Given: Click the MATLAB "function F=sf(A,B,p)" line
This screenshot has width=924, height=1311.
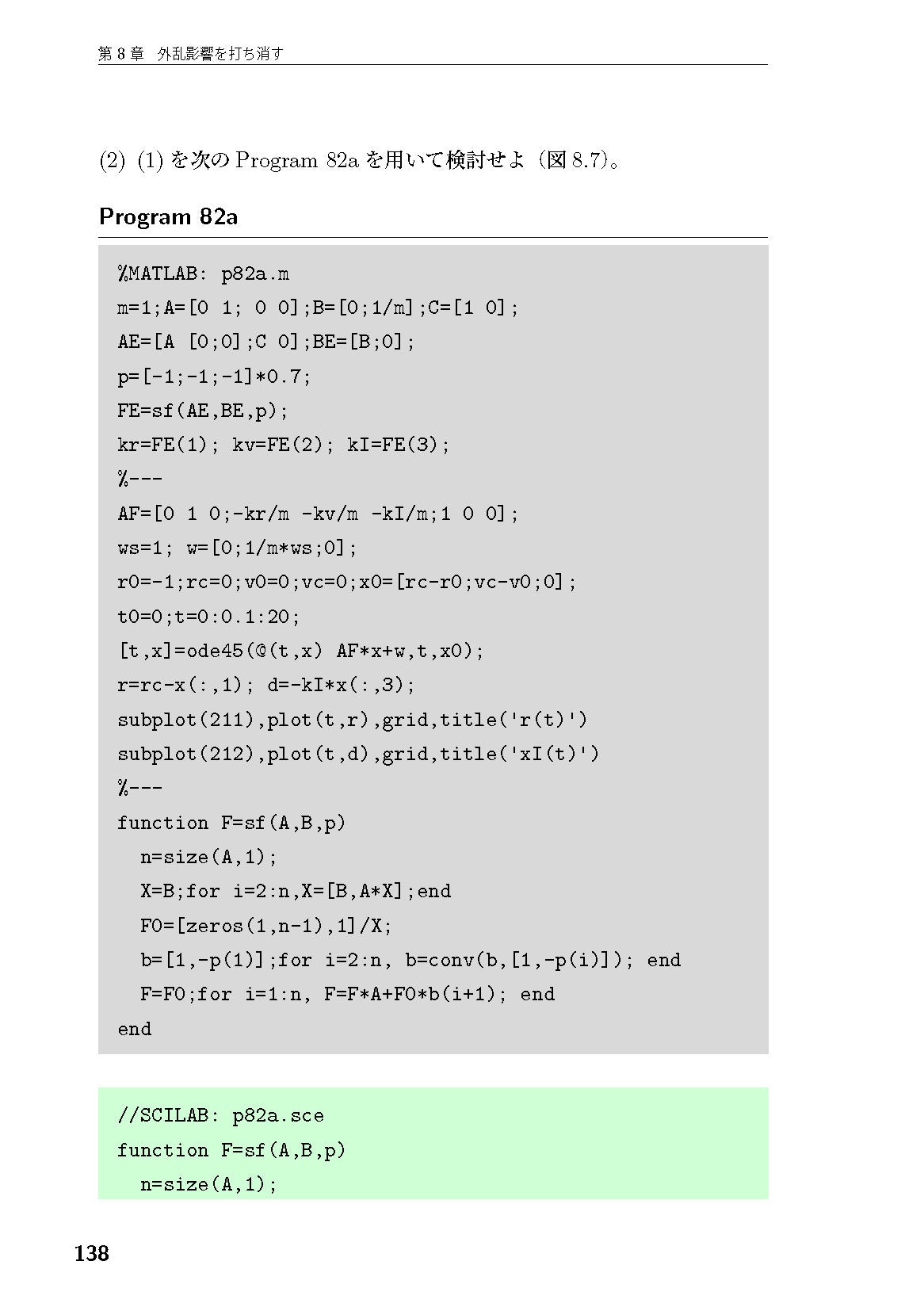Looking at the screenshot, I should [x=231, y=823].
